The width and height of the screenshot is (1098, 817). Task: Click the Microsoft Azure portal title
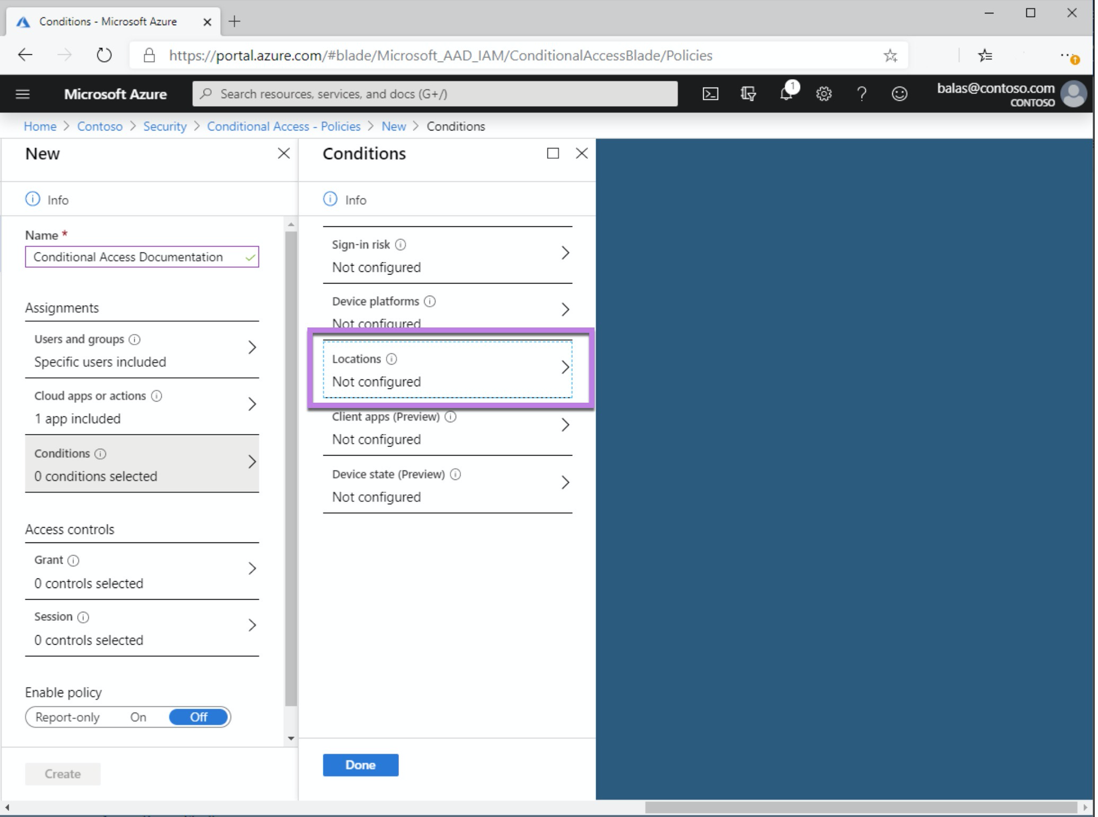(116, 94)
